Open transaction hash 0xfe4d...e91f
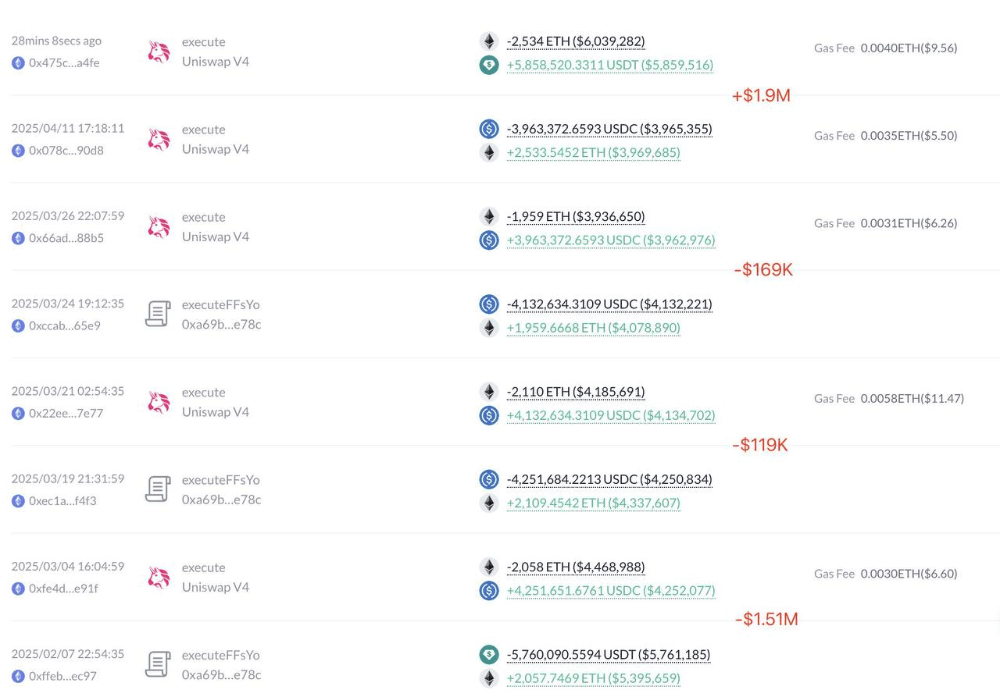Viewport: 1000px width, 697px height. (x=63, y=589)
